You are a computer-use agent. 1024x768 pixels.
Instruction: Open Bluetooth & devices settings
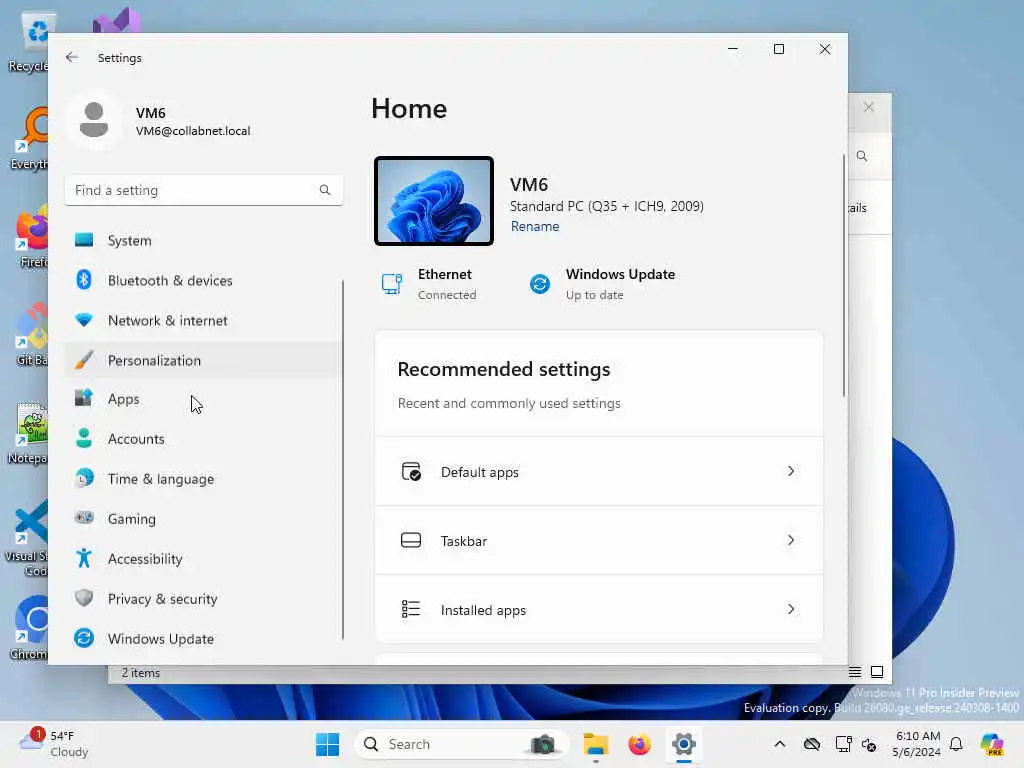point(203,280)
